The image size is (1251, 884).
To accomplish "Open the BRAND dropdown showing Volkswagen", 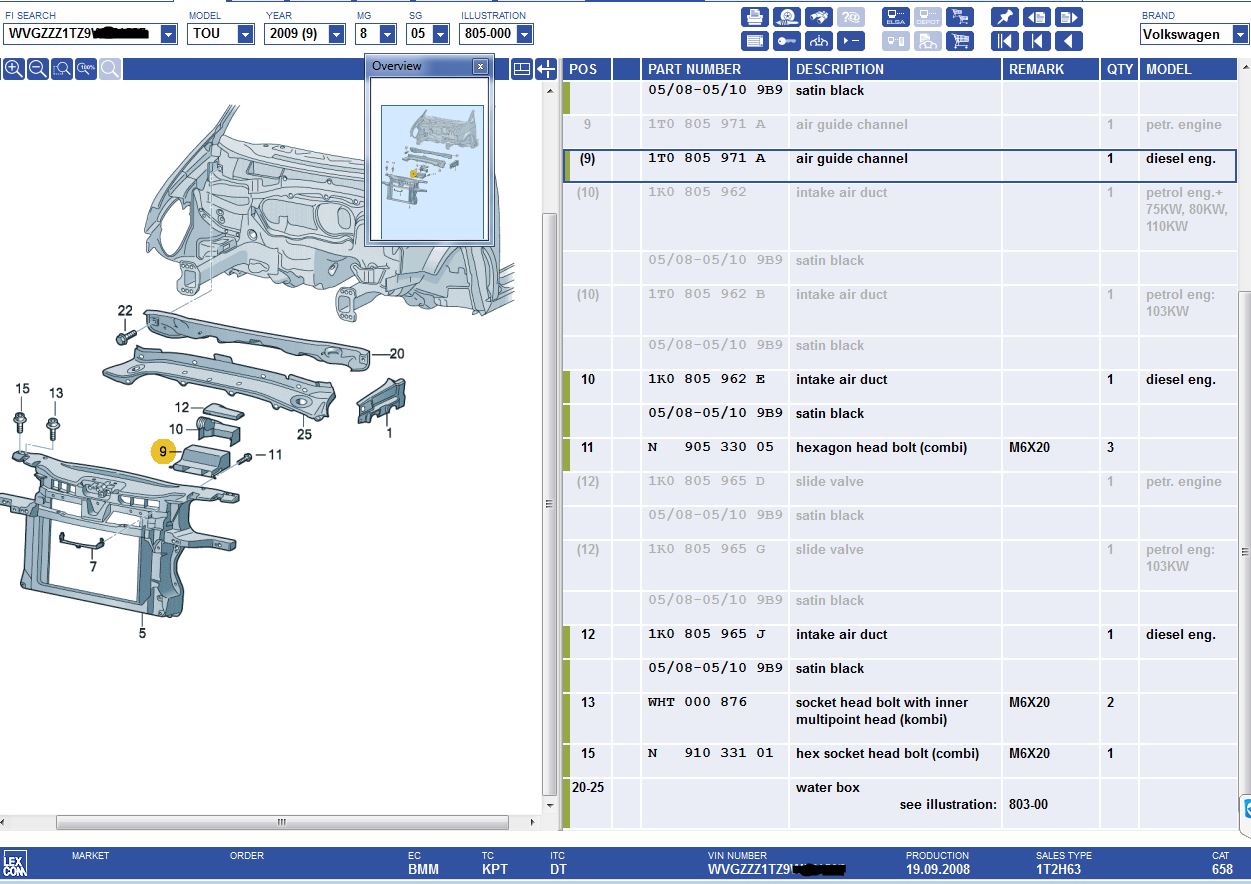I will coord(1240,34).
